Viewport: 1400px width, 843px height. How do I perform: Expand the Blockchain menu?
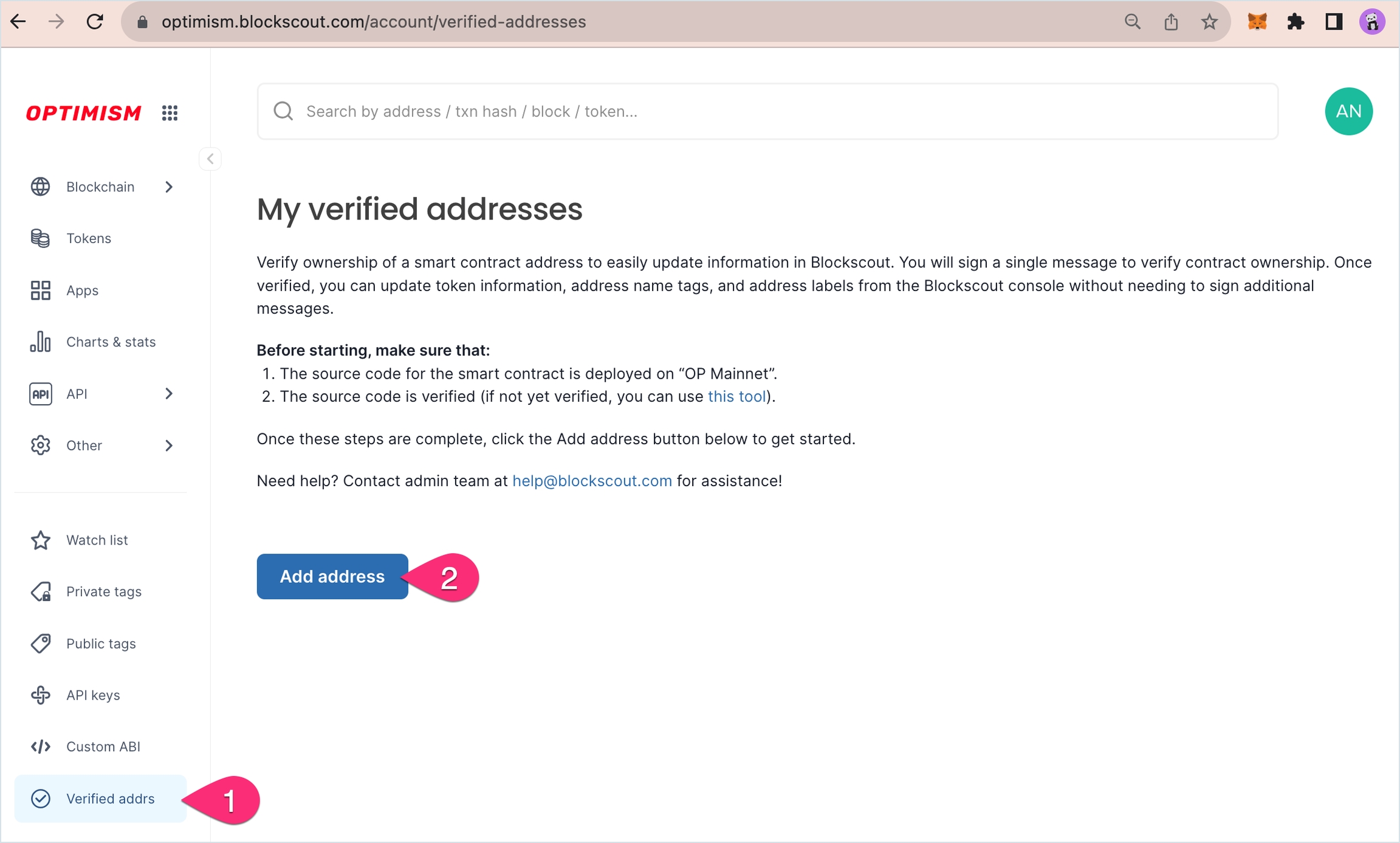(x=101, y=187)
